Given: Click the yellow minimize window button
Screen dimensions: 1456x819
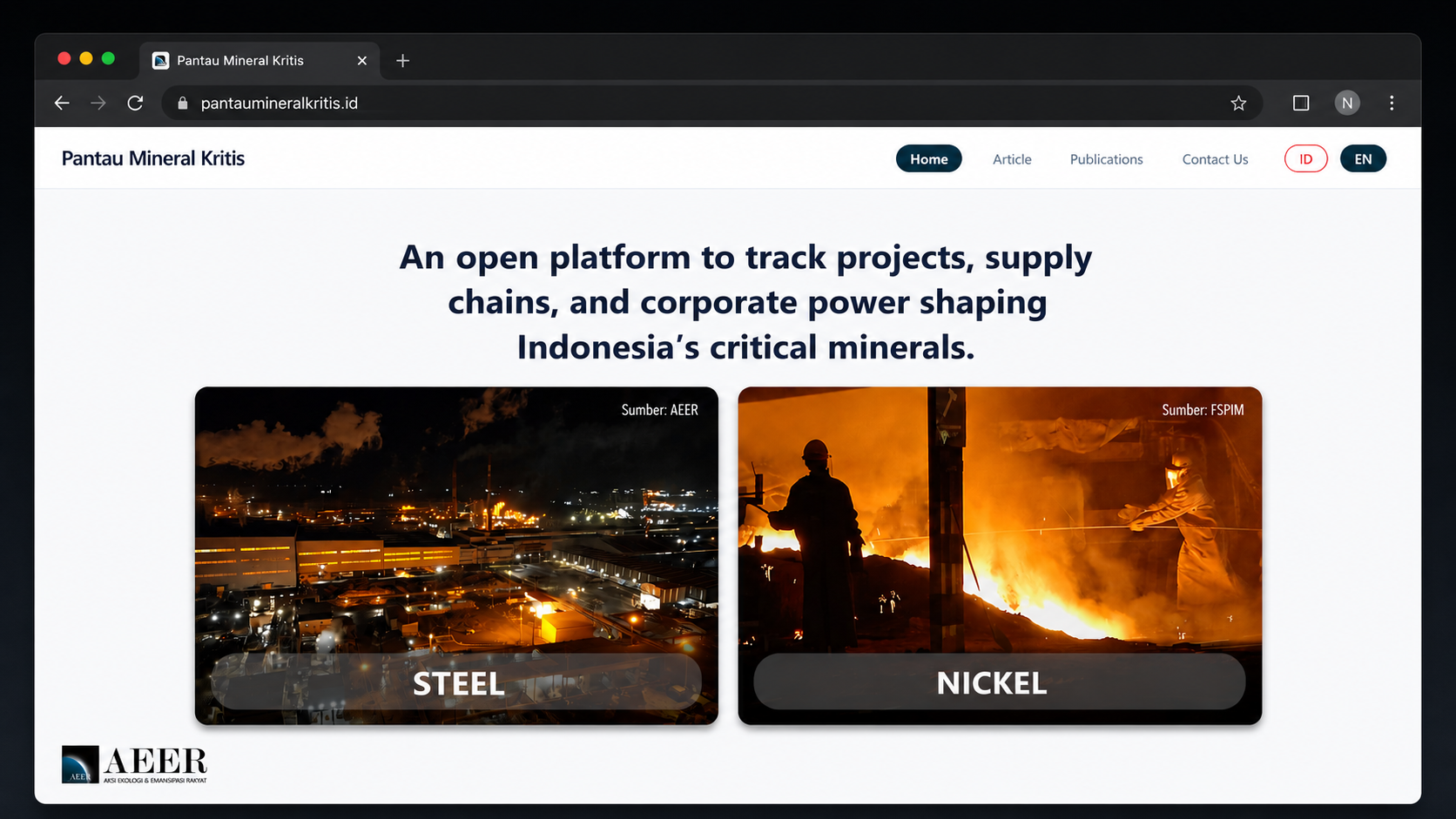Looking at the screenshot, I should point(86,58).
